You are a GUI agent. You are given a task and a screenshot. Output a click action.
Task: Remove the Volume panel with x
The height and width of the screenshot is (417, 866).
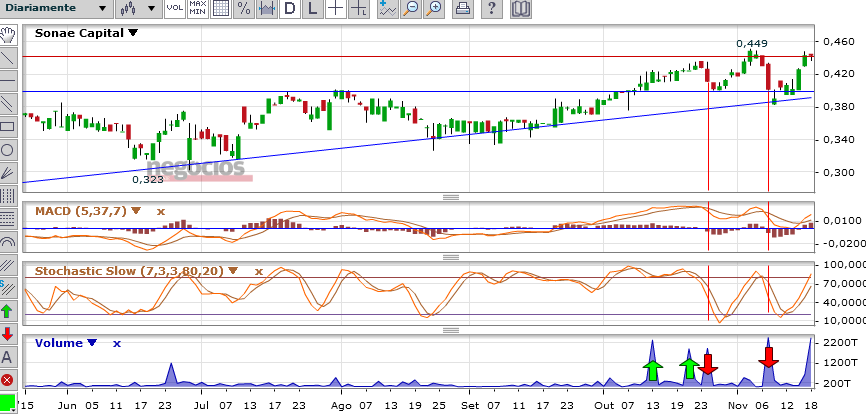[117, 344]
